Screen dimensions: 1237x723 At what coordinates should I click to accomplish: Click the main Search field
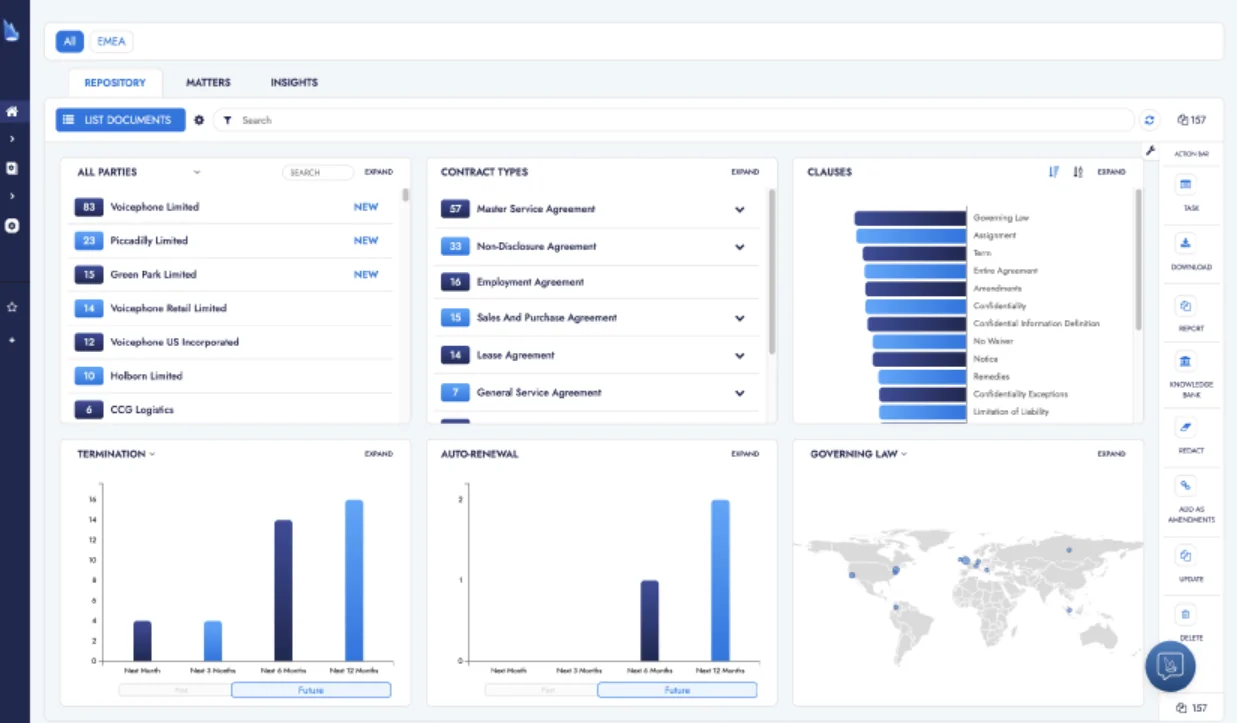pyautogui.click(x=675, y=120)
